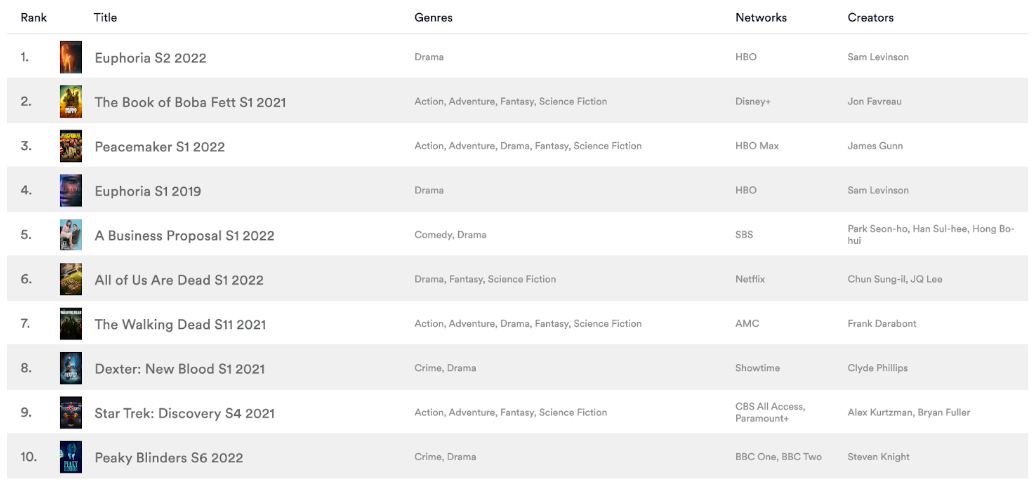
Task: Open The Walking Dead S11 poster thumbnail
Action: (x=71, y=324)
